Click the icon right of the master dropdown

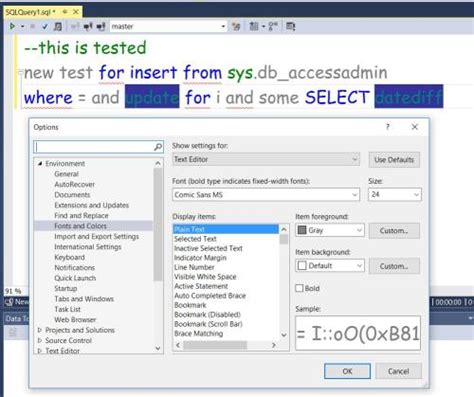pyautogui.click(x=236, y=26)
